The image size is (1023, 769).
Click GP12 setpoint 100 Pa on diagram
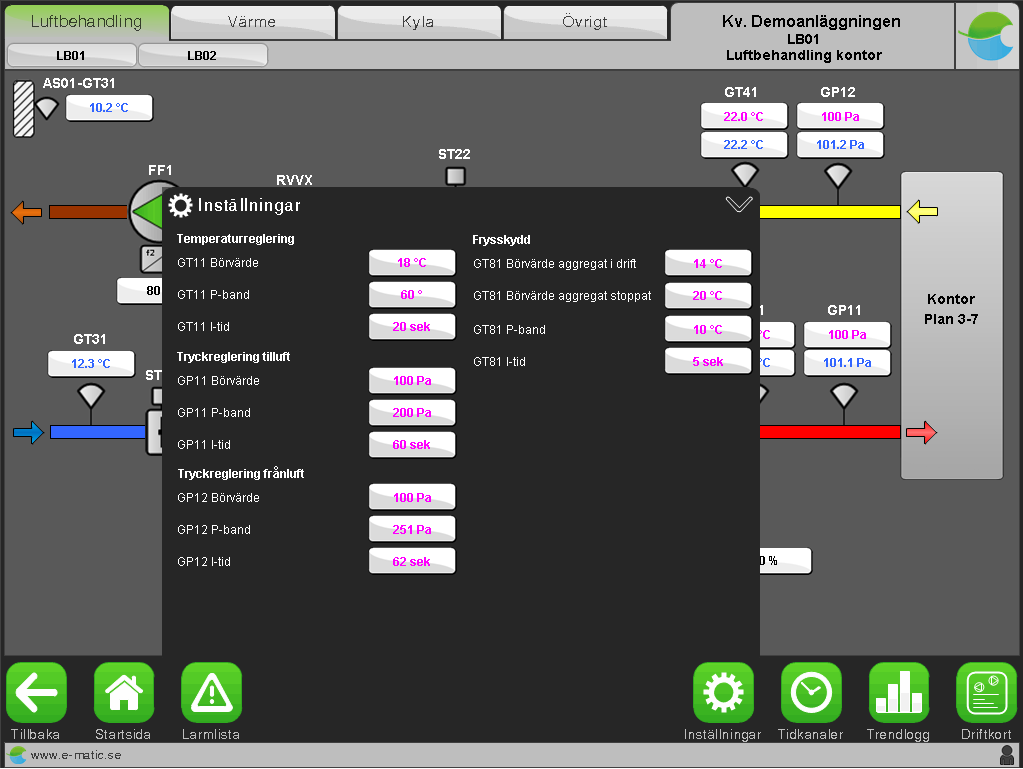click(840, 117)
